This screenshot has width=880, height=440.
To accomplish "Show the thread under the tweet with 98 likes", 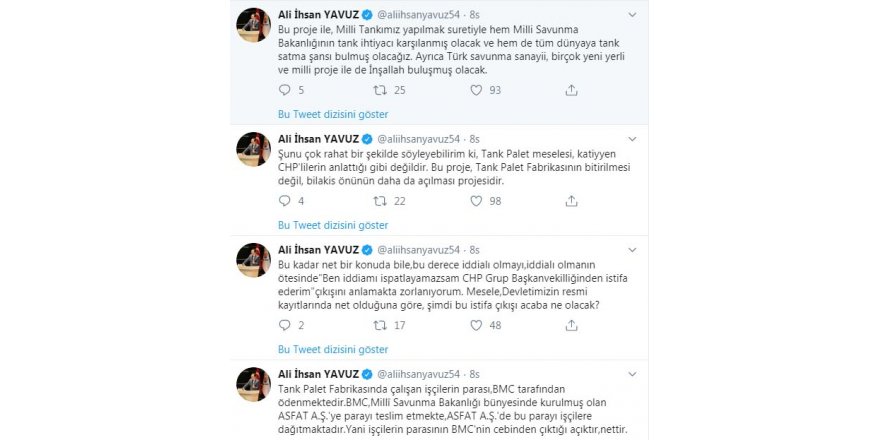I will (x=332, y=225).
